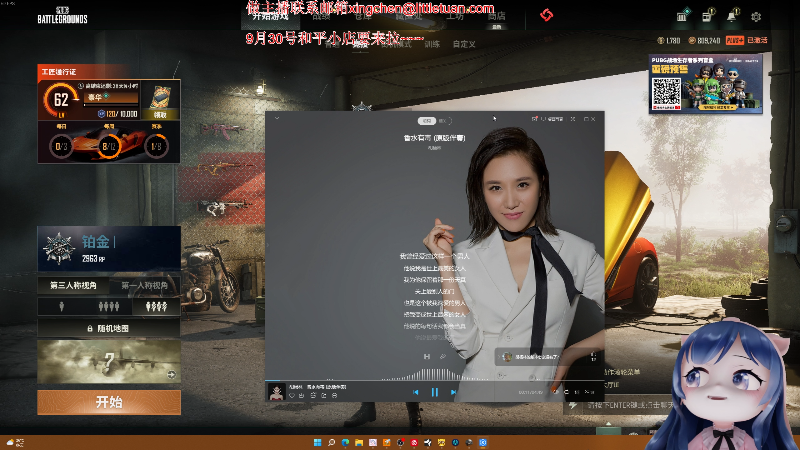This screenshot has width=800, height=450.
Task: Click the red swirl icon in top bar
Action: [546, 15]
